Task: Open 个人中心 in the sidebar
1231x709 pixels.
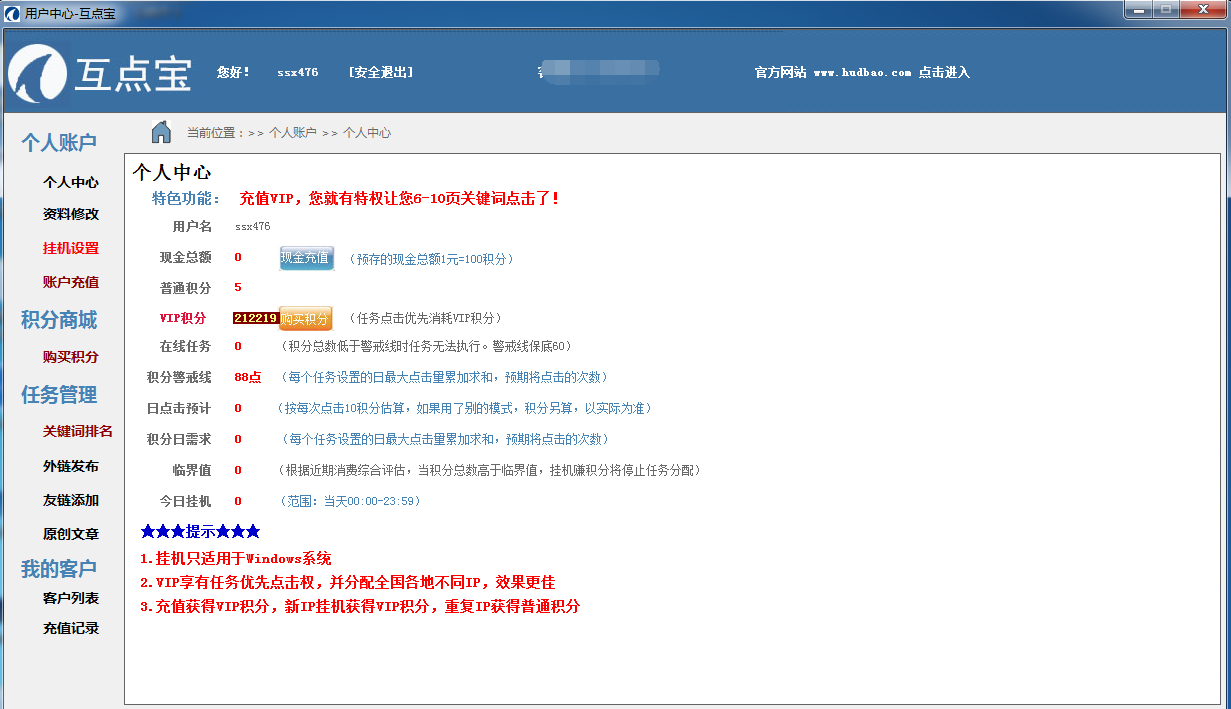Action: [71, 182]
